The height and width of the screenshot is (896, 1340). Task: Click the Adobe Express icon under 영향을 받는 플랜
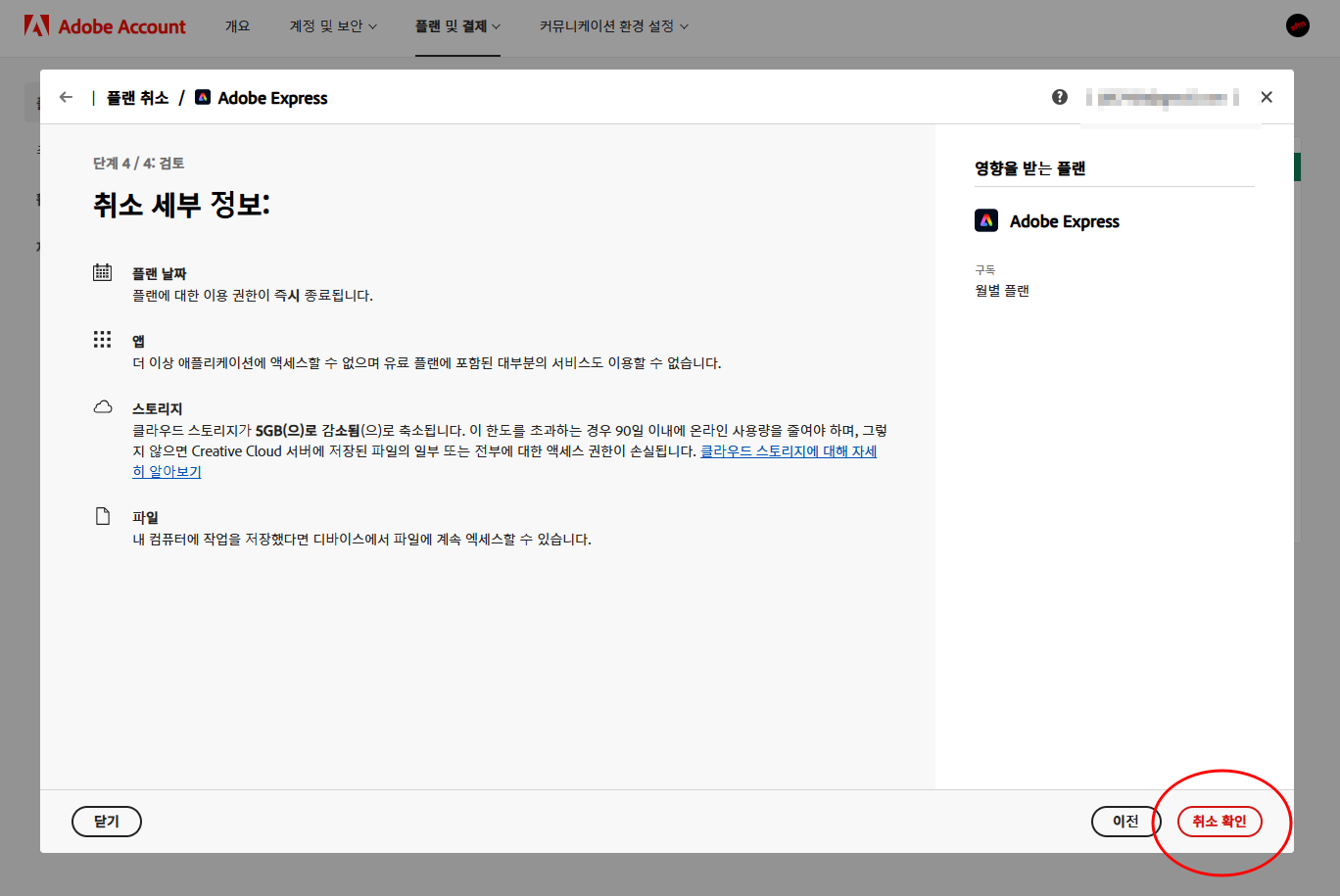986,220
